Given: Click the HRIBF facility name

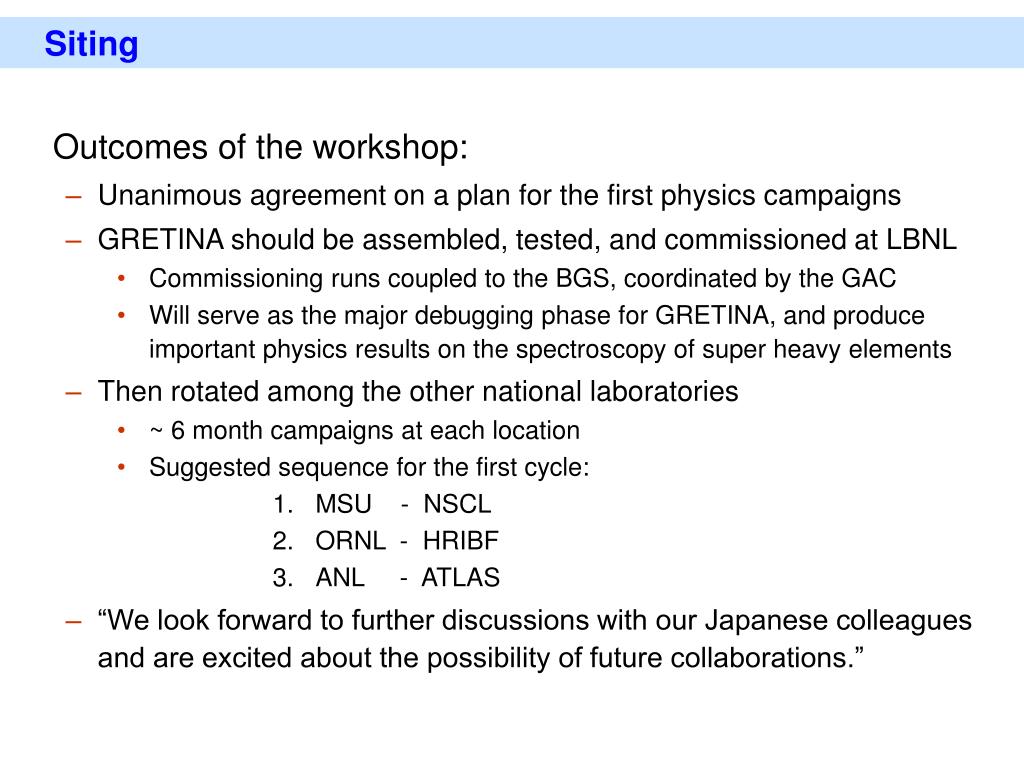Looking at the screenshot, I should coord(460,541).
